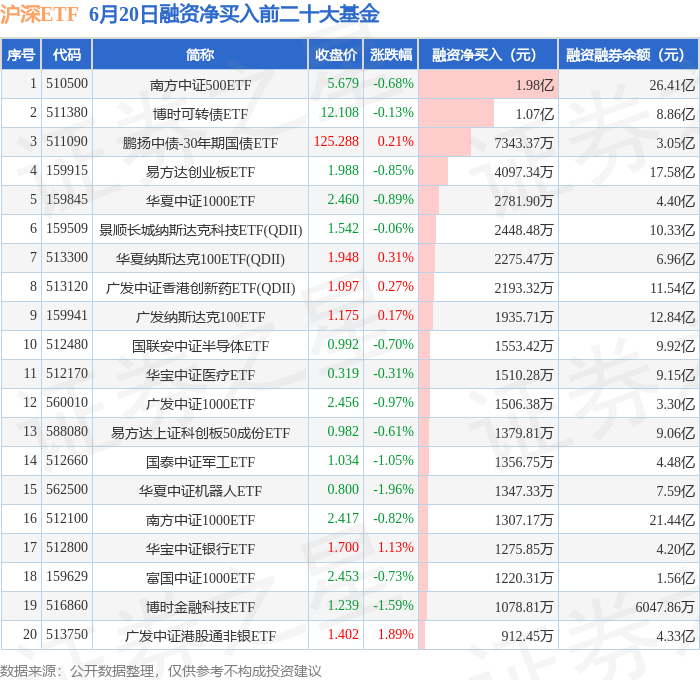Click the fund name 华宝中证银行ETF

click(200, 549)
